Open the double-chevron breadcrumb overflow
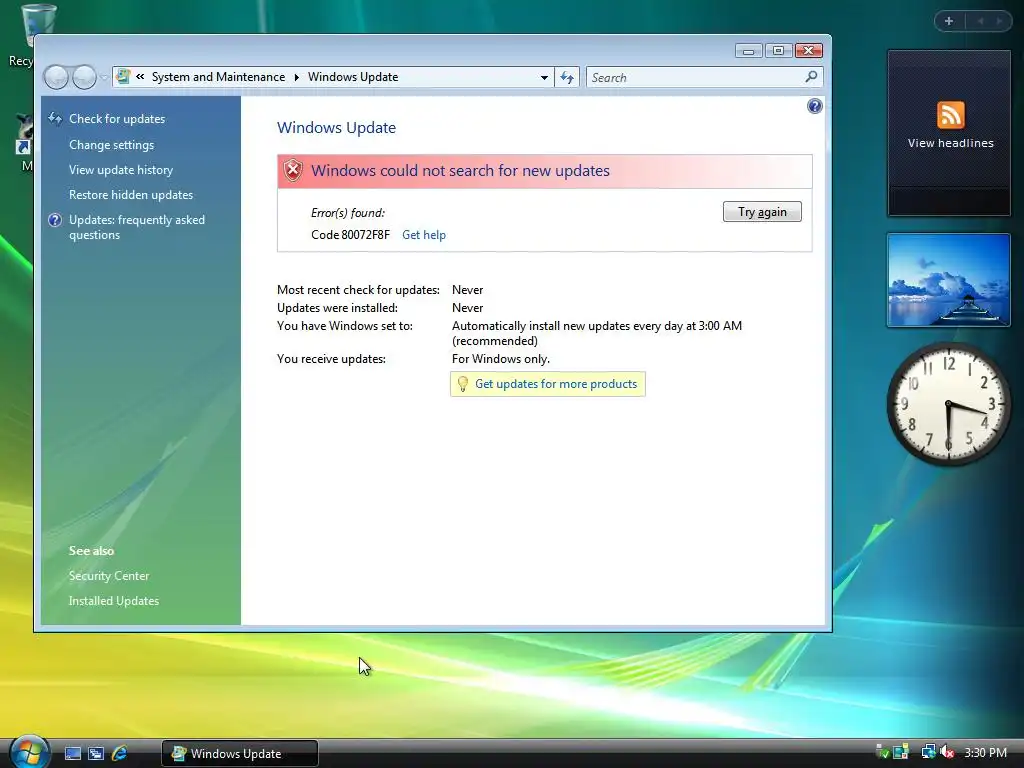The image size is (1024, 768). (x=140, y=77)
